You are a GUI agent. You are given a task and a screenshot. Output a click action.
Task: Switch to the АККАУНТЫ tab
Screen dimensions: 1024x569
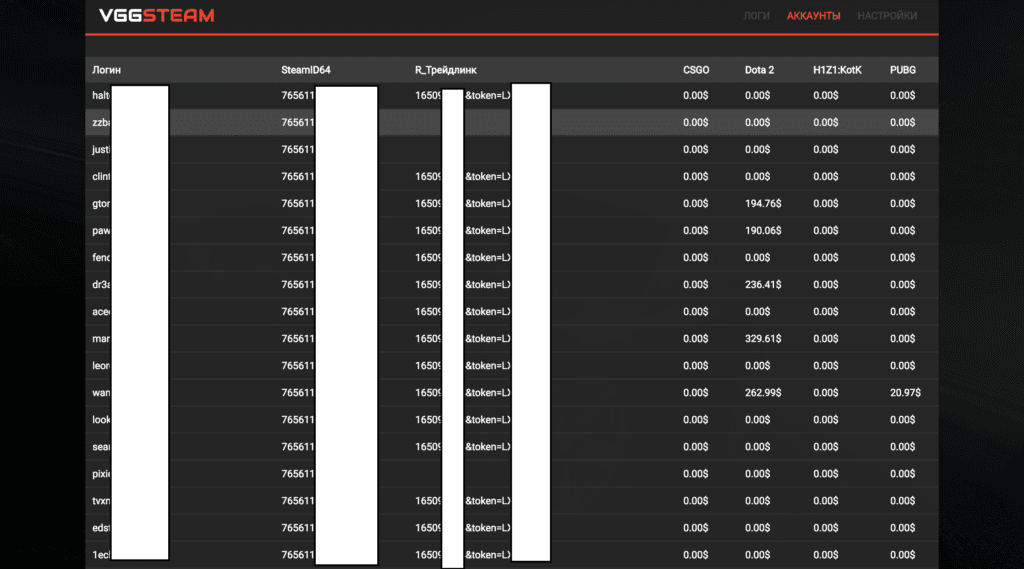coord(813,16)
